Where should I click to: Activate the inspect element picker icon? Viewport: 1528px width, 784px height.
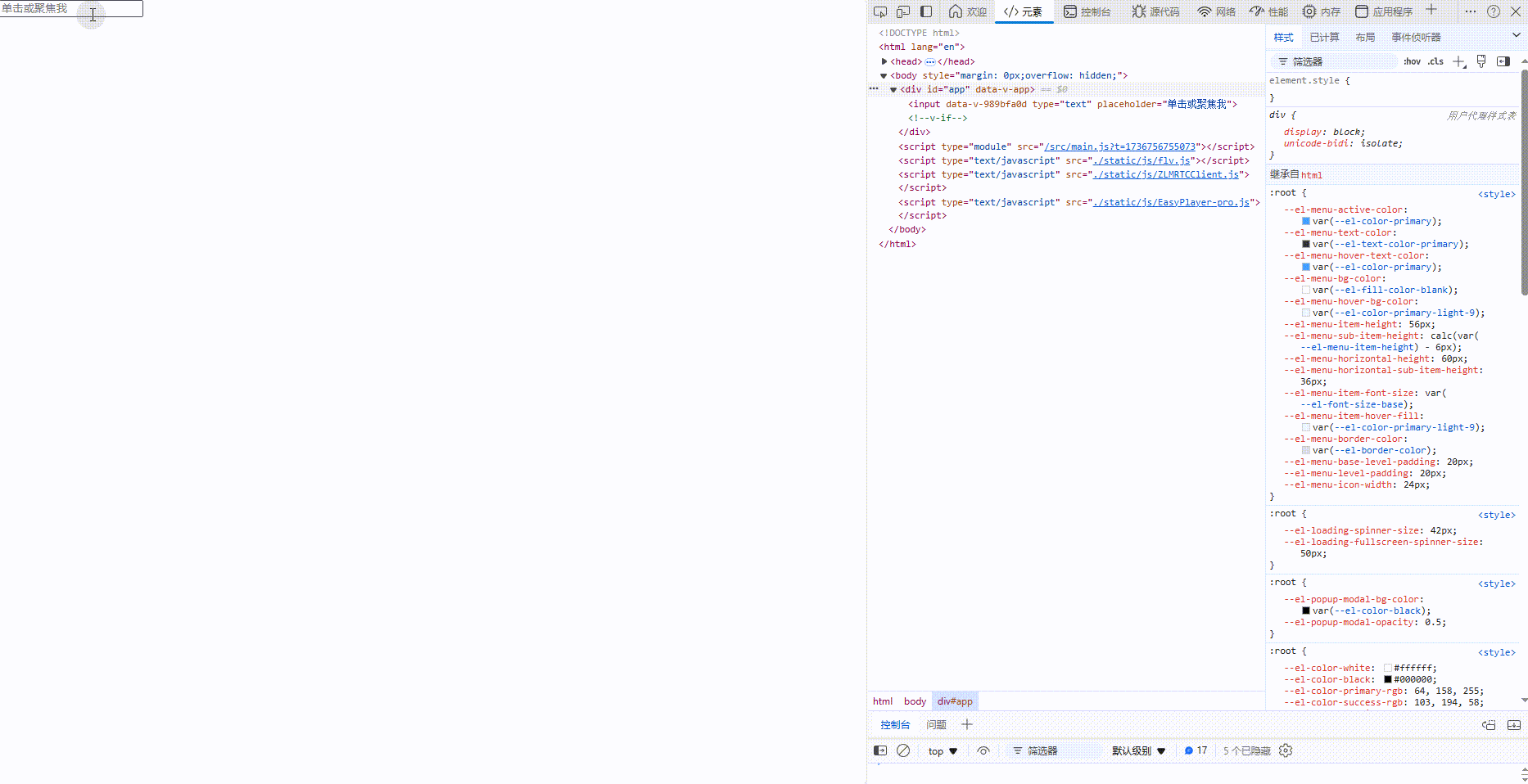click(x=880, y=11)
